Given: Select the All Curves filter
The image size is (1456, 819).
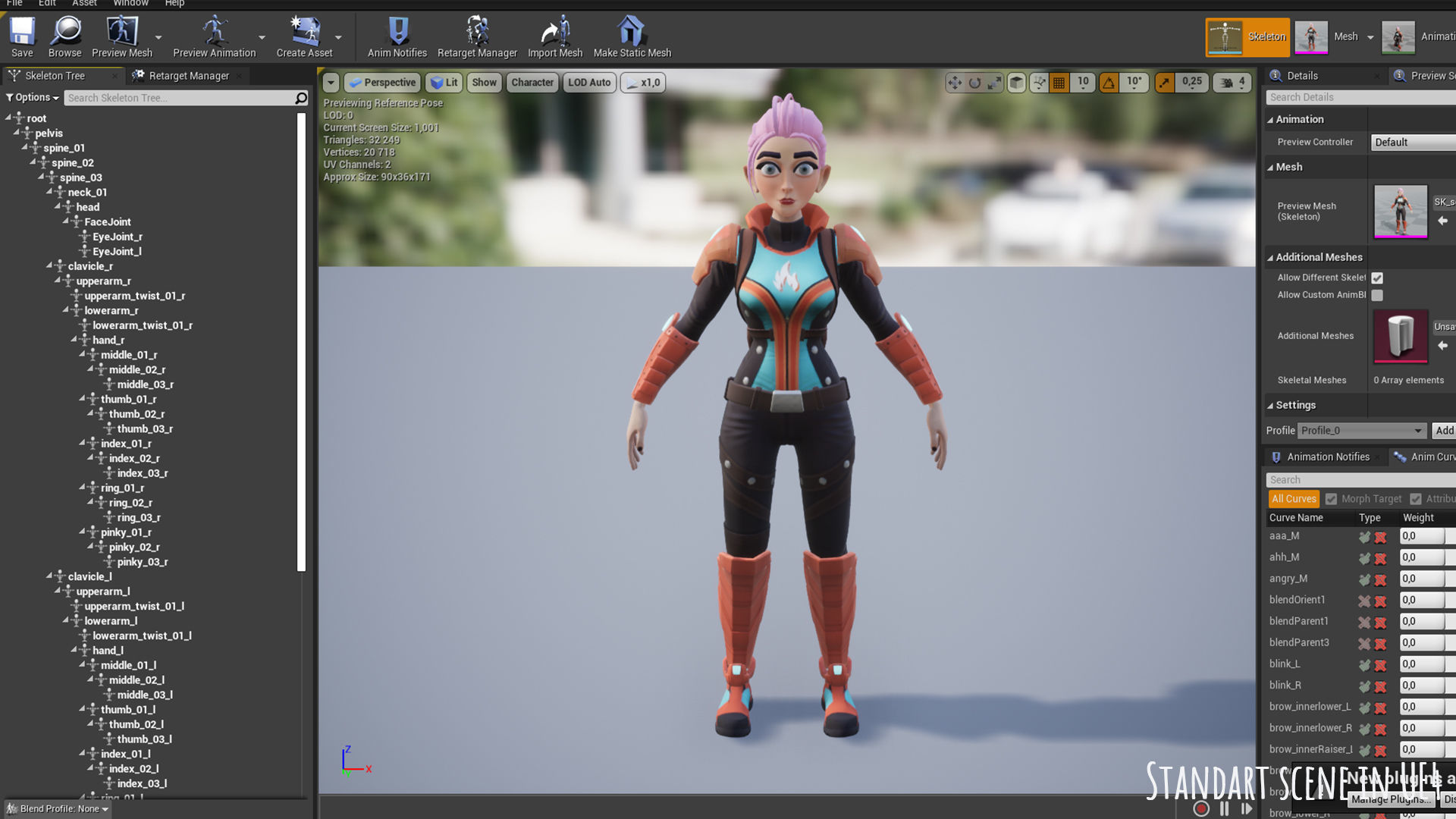Looking at the screenshot, I should coord(1294,499).
